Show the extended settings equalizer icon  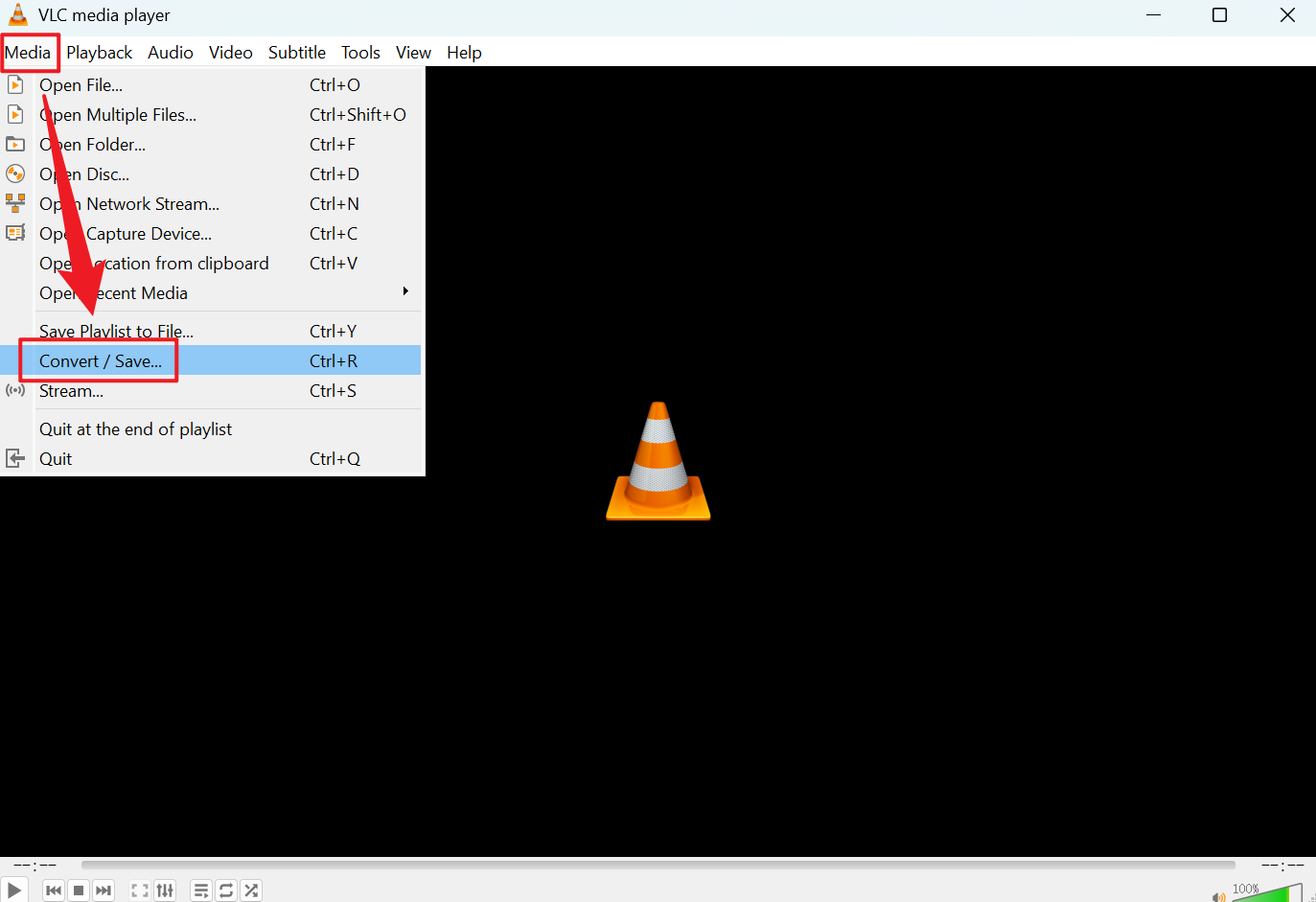165,890
